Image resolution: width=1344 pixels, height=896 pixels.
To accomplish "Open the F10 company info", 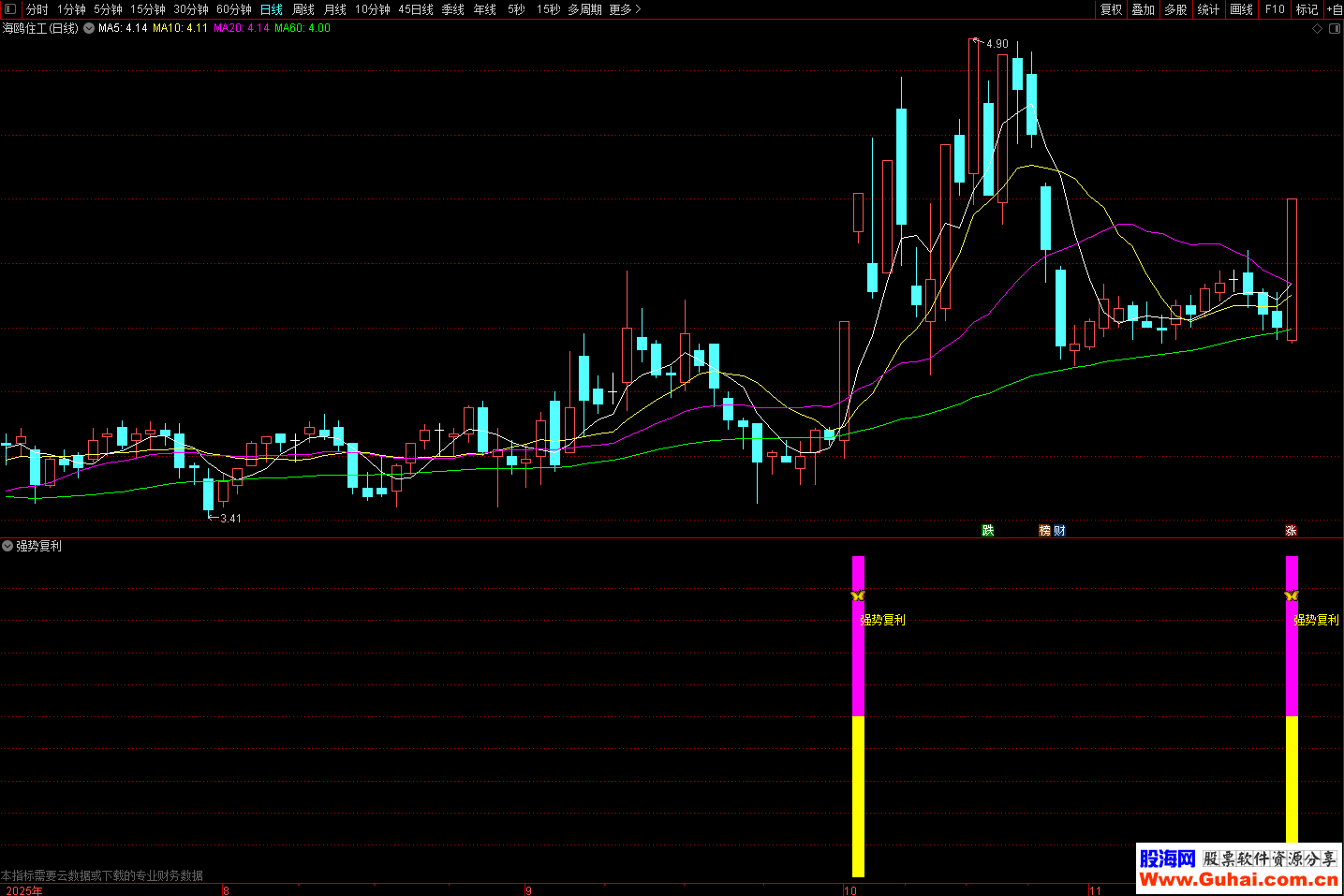I will click(x=1275, y=9).
